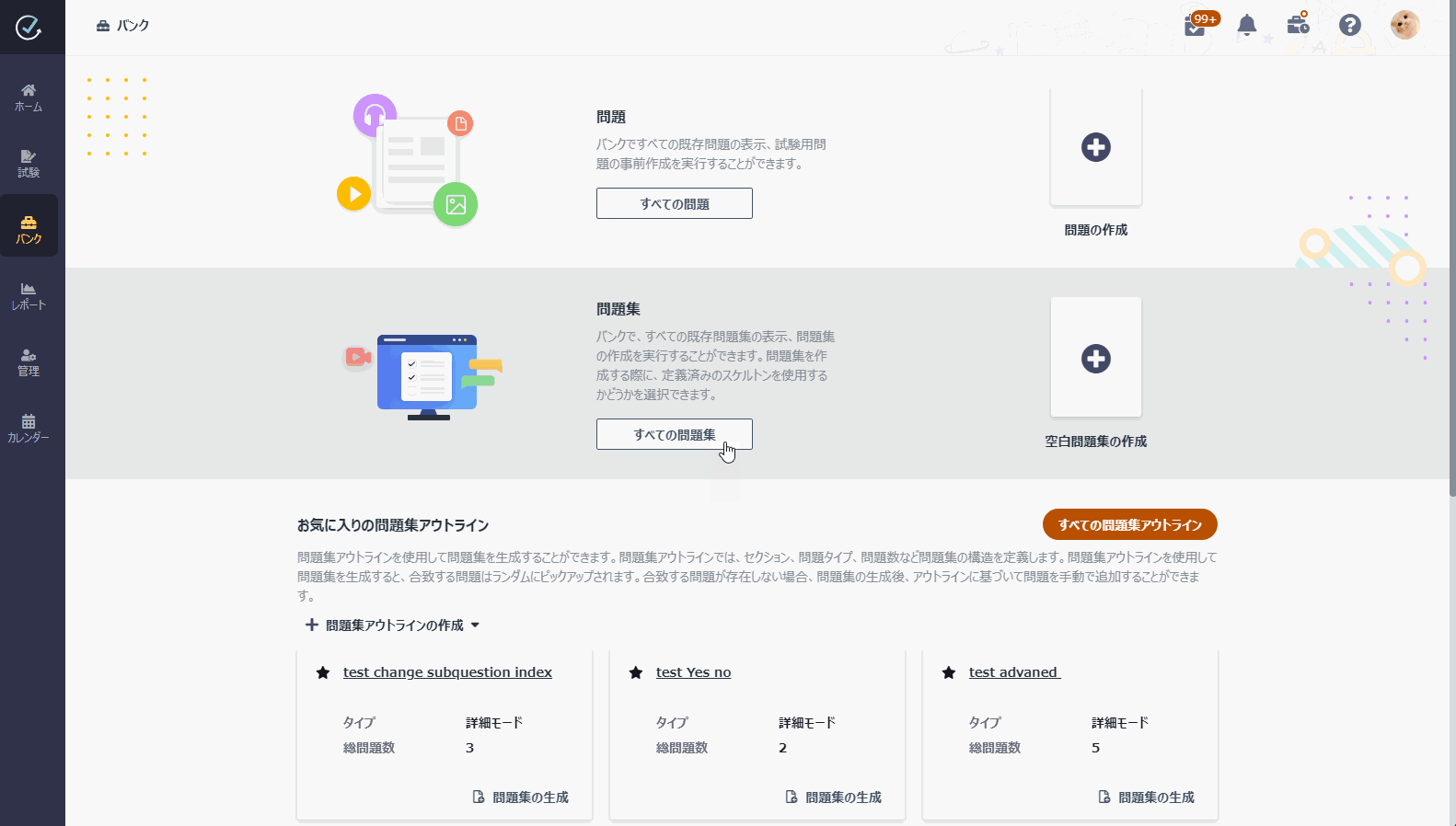
Task: Open カレンダー in the sidebar
Action: [x=29, y=428]
